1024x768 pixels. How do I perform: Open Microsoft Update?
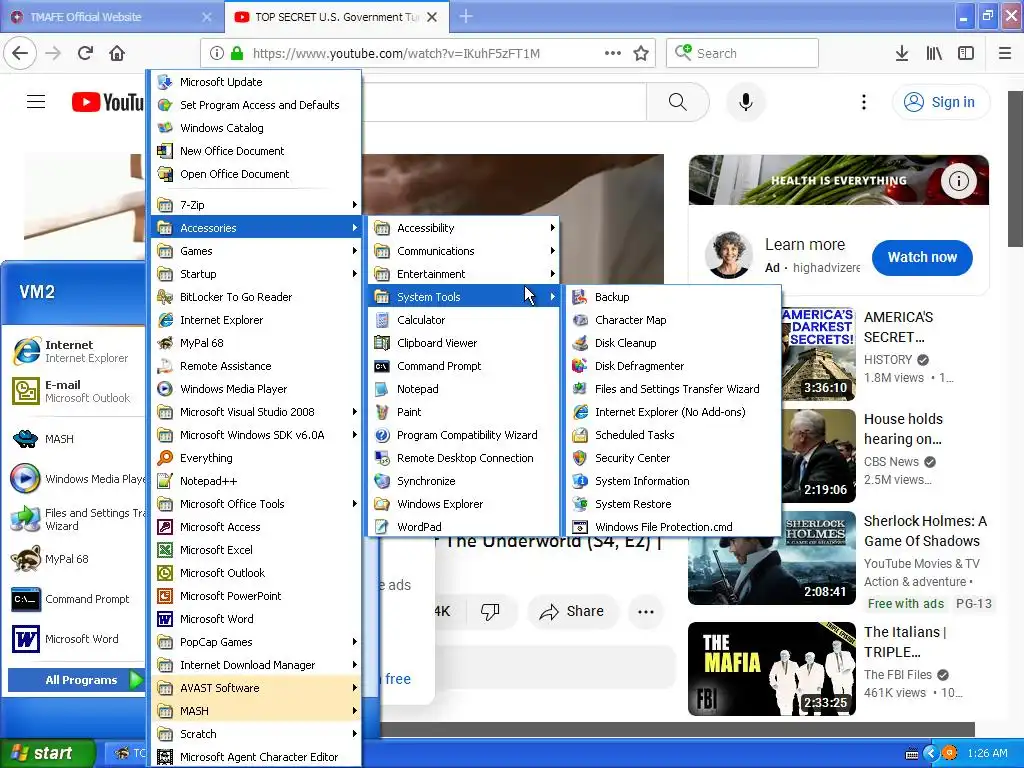coord(256,82)
